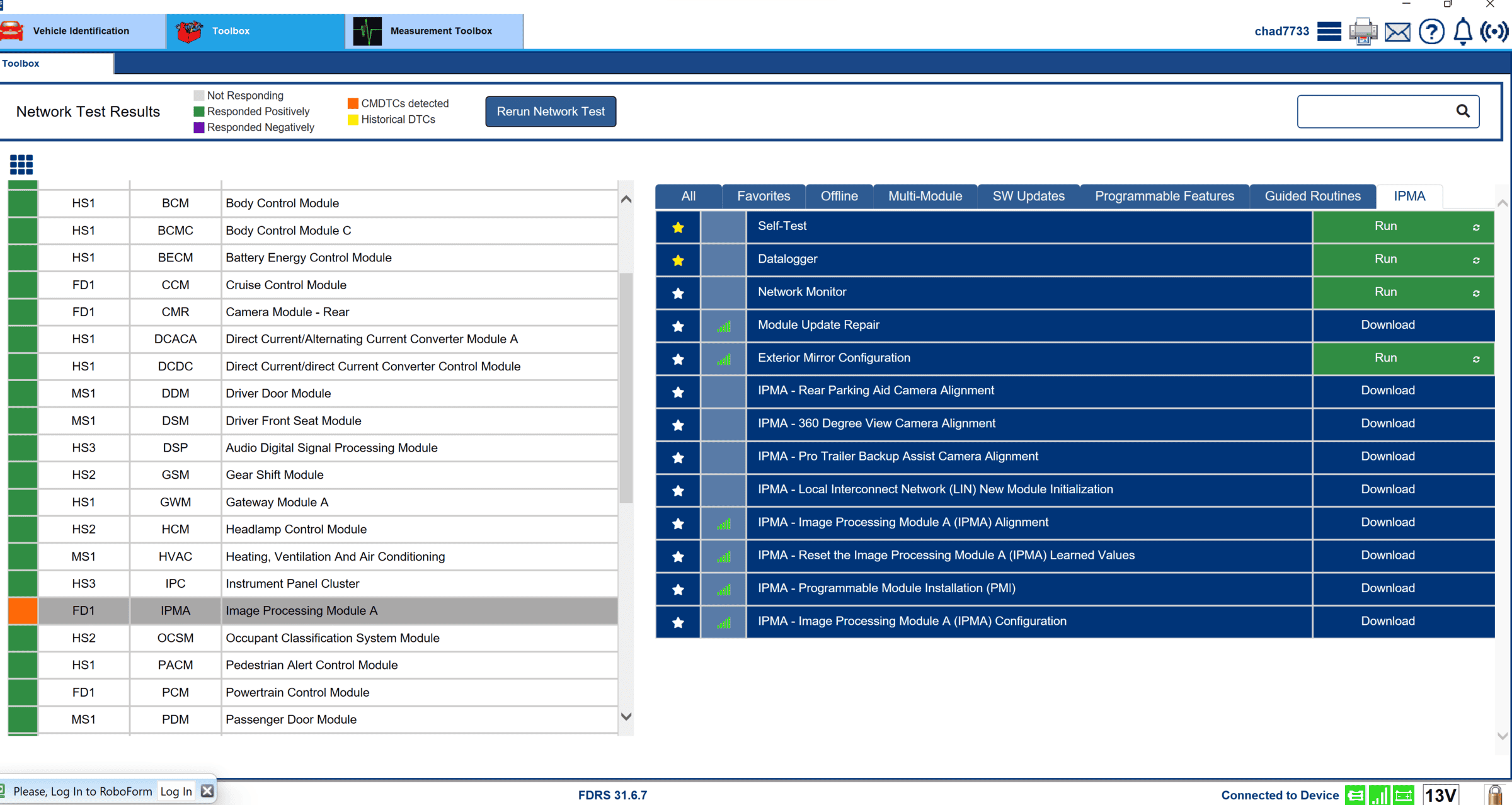Toggle favorite star for Exterior Mirror Configuration
1512x805 pixels.
678,359
